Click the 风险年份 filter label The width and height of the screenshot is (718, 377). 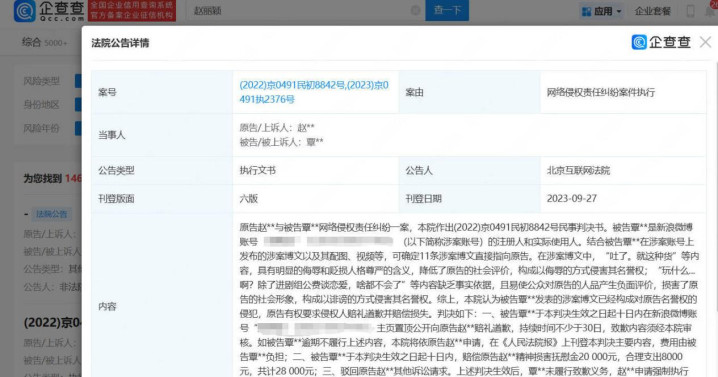point(42,128)
